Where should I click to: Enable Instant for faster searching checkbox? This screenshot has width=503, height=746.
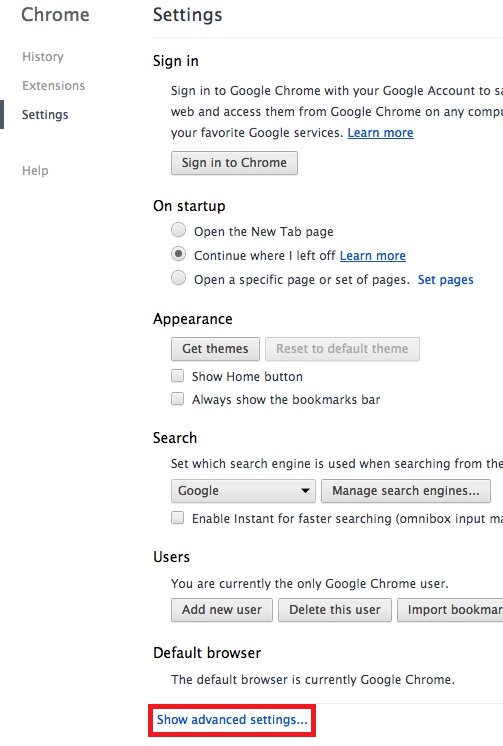click(x=178, y=518)
